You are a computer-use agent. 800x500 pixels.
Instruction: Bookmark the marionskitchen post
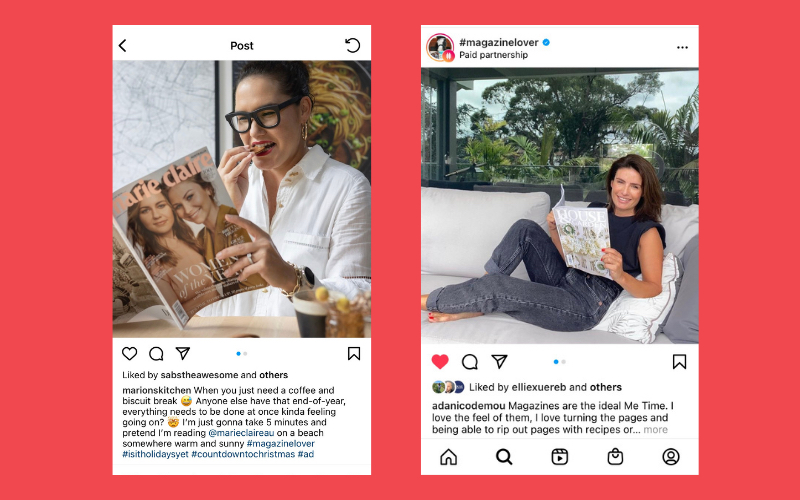coord(354,353)
